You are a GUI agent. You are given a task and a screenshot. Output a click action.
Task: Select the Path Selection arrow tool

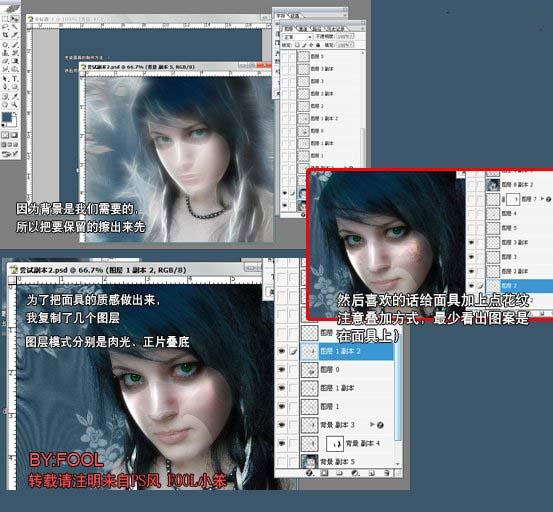(x=5, y=79)
